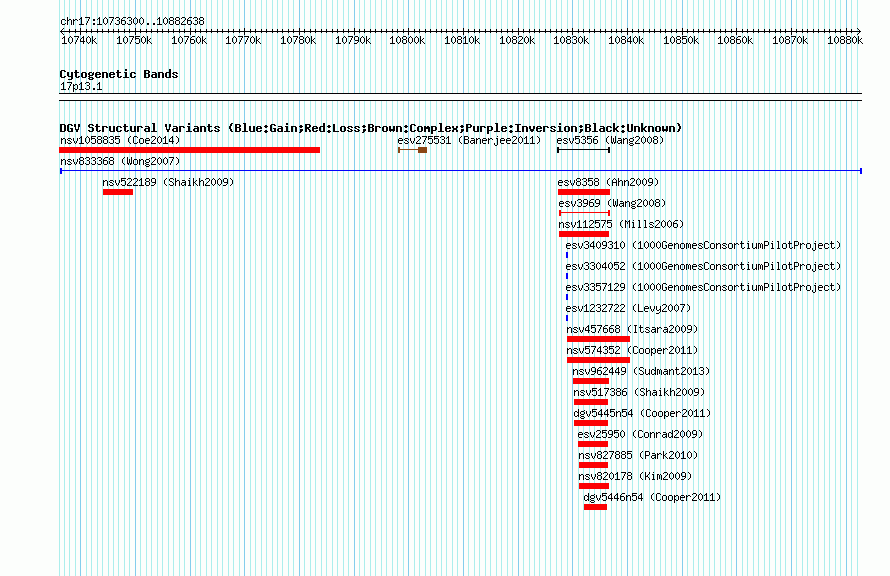Image resolution: width=890 pixels, height=576 pixels.
Task: Click the 17p13.1 band label
Action: tap(81, 86)
